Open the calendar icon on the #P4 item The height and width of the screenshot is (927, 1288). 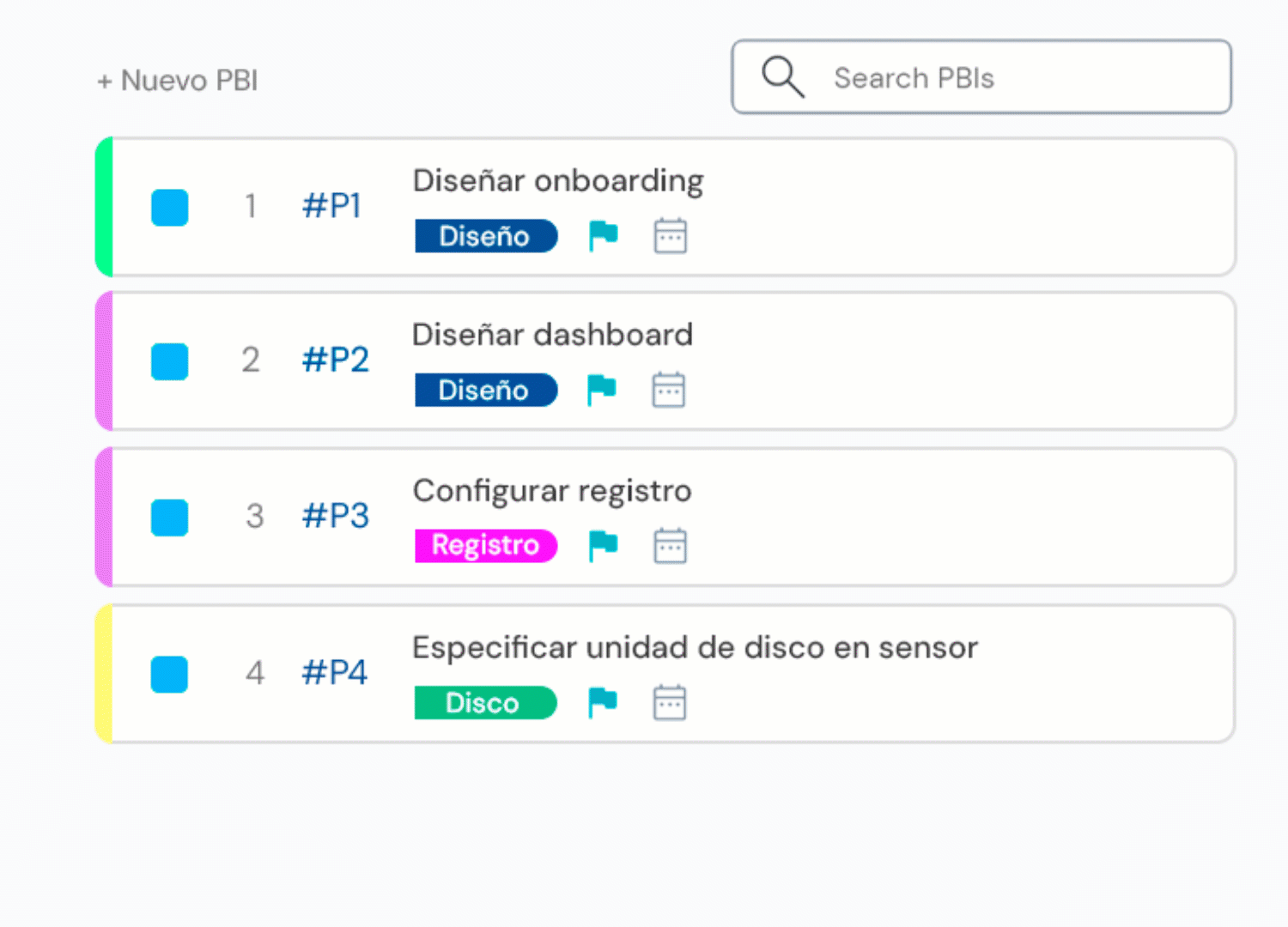coord(669,703)
